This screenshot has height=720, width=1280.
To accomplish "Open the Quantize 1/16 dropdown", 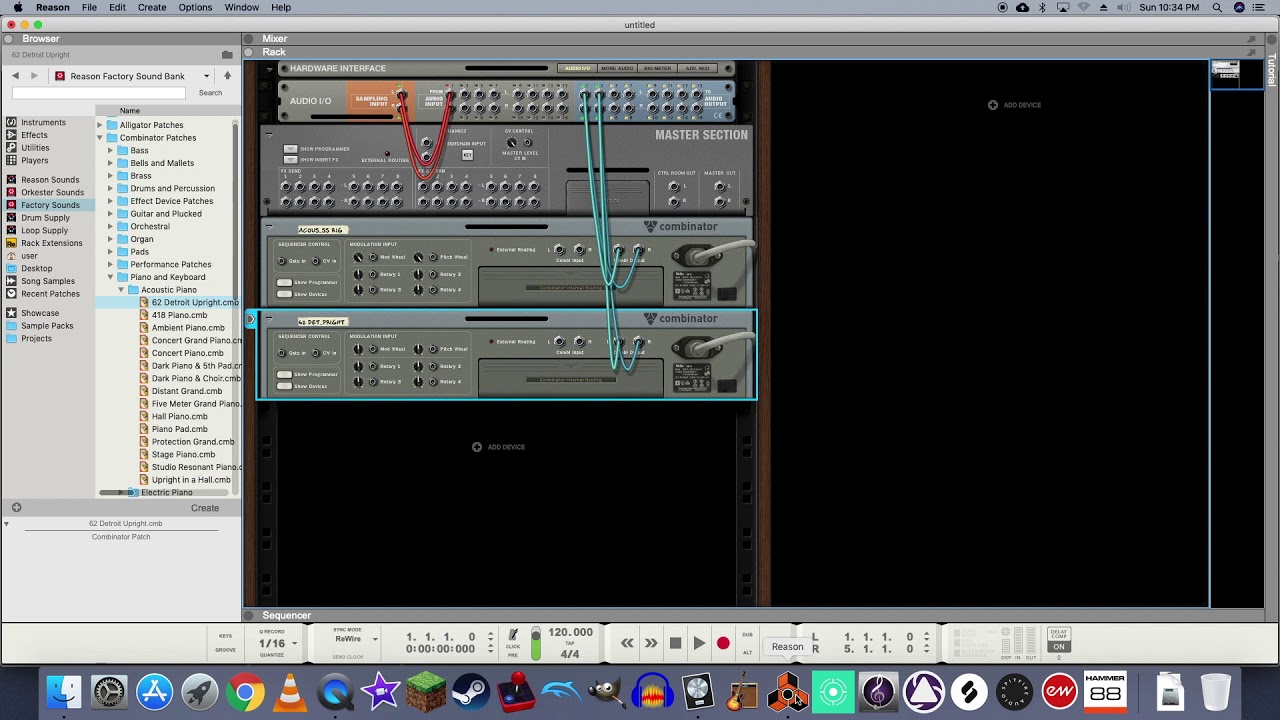I will tap(276, 643).
